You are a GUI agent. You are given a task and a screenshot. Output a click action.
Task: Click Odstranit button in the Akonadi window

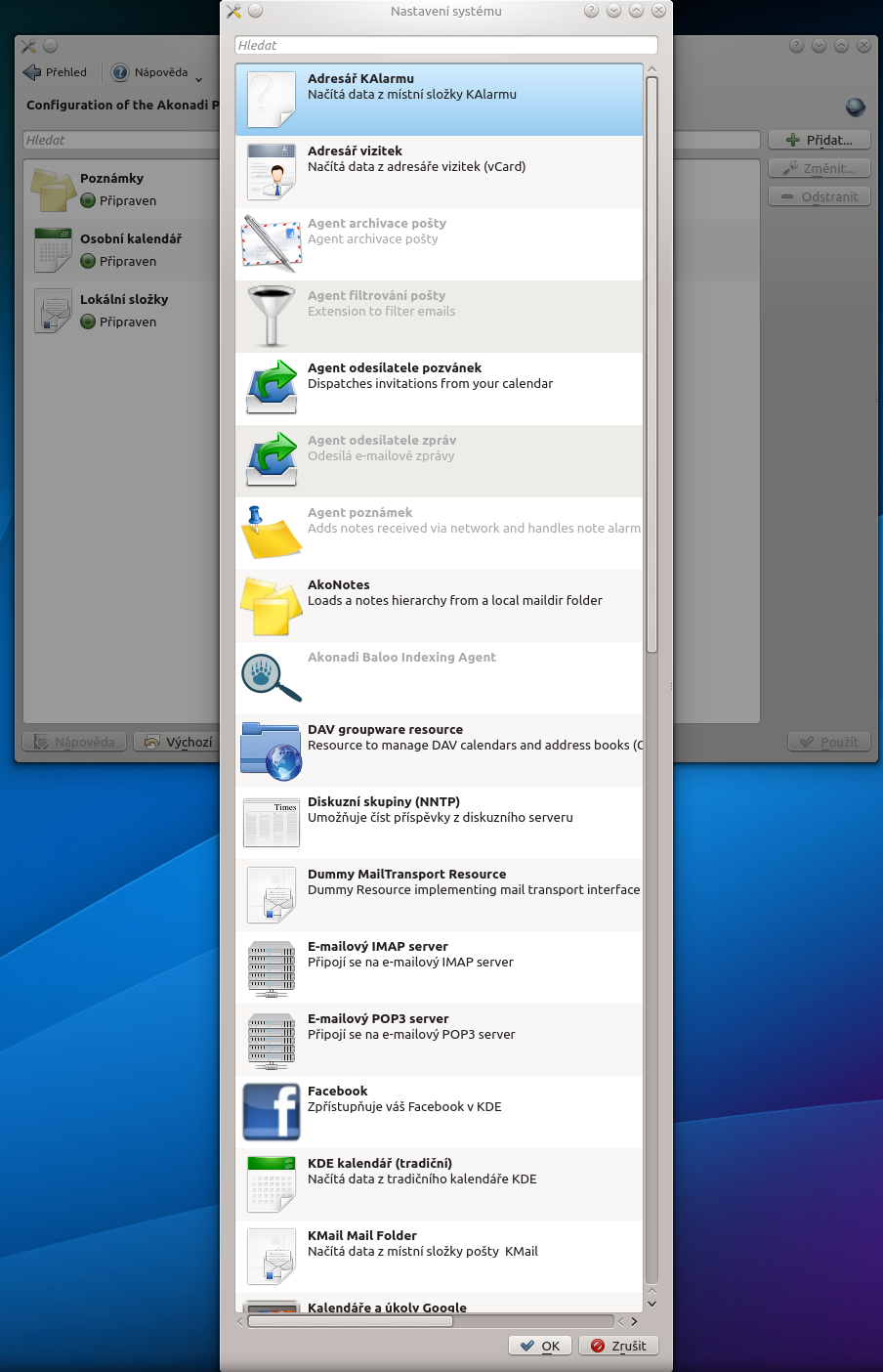coord(819,196)
